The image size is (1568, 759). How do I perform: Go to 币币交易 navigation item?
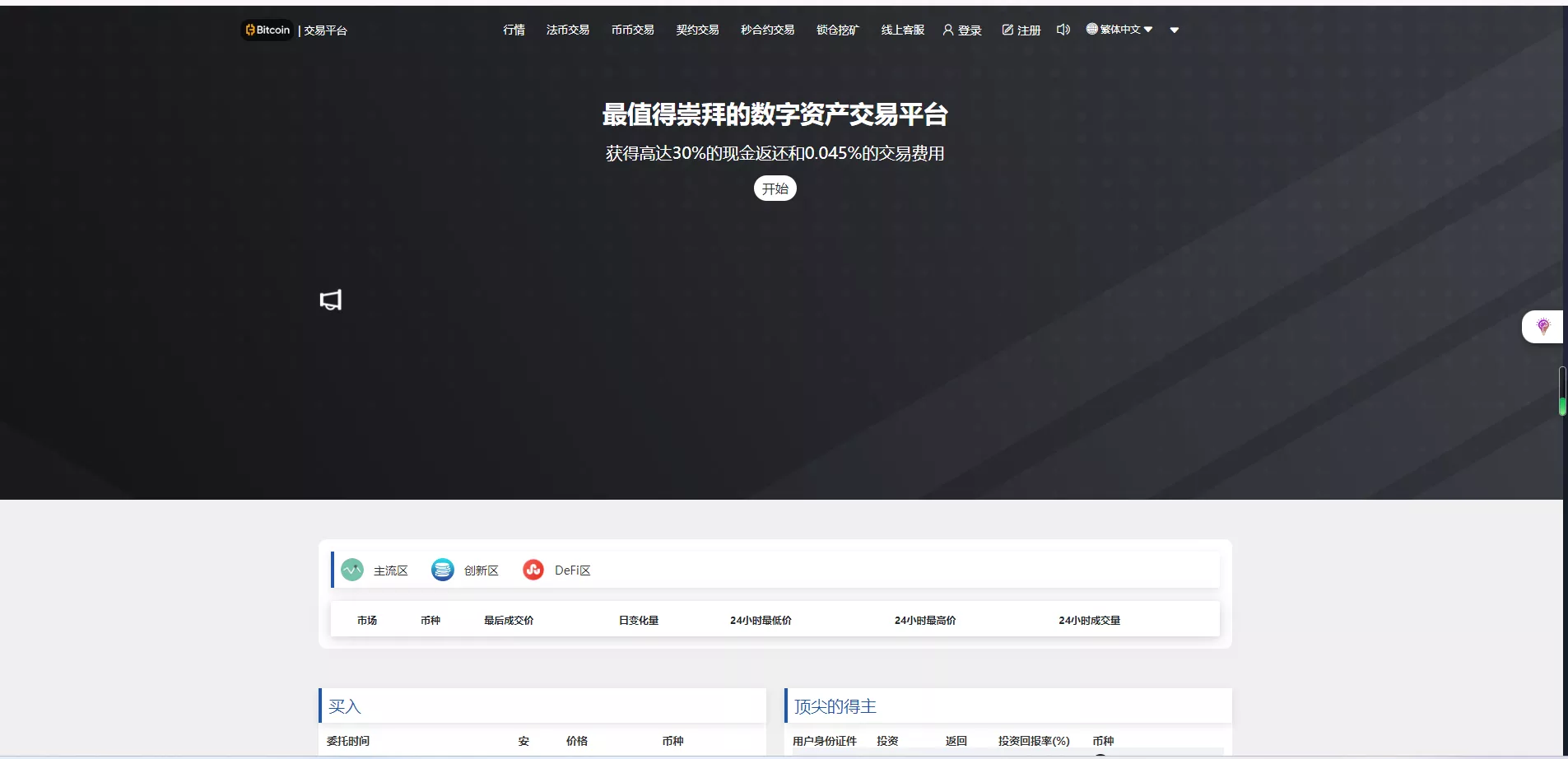click(x=632, y=30)
